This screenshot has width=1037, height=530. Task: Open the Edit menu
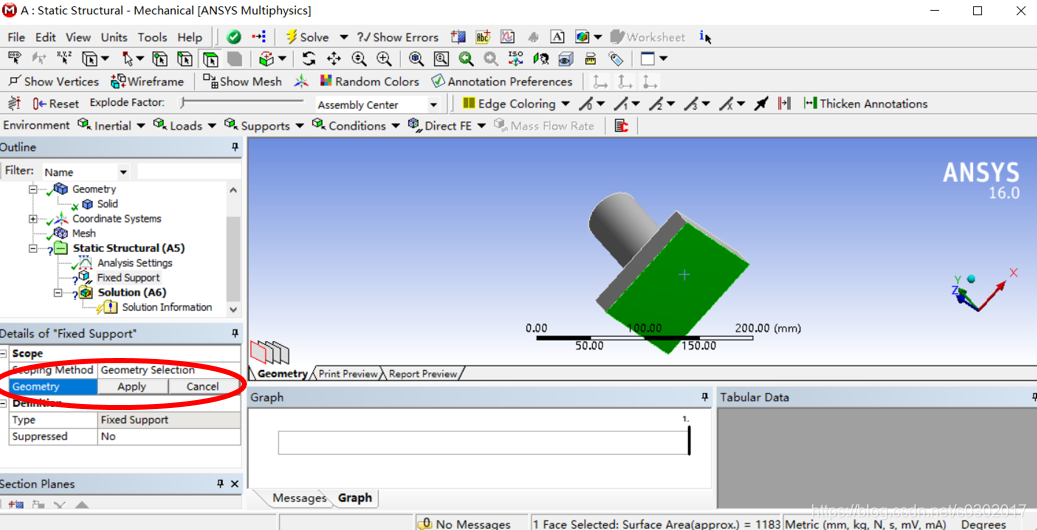pos(46,37)
